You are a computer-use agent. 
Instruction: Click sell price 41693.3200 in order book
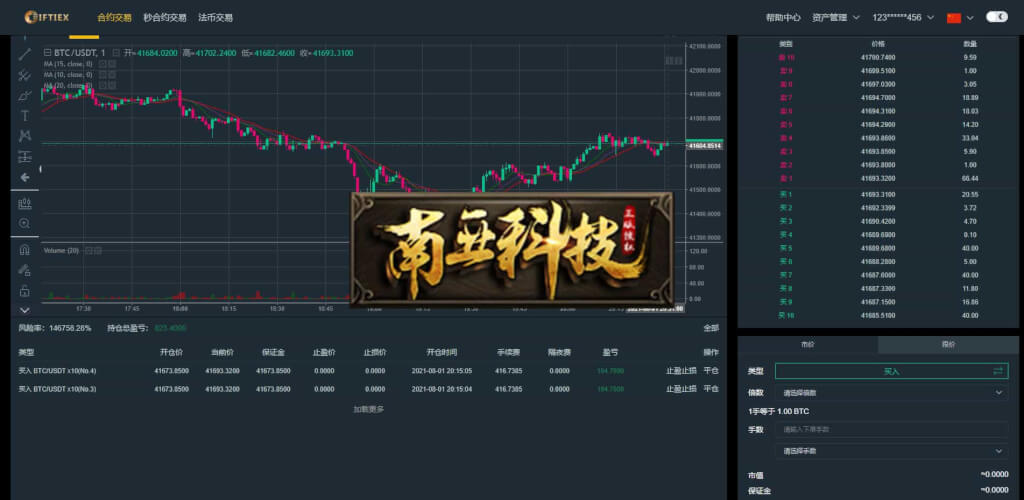[878, 178]
